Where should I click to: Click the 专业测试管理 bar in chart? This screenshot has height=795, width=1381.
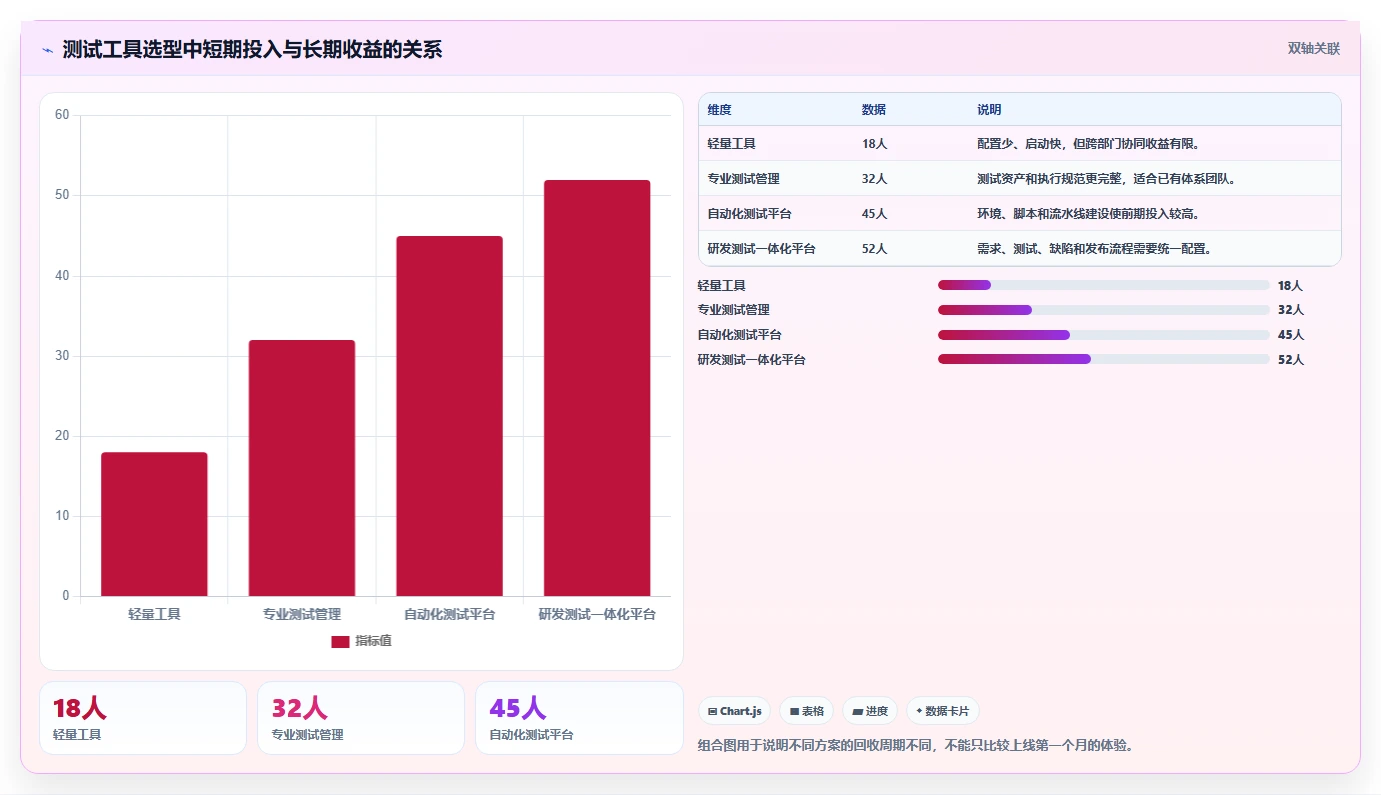[x=302, y=468]
